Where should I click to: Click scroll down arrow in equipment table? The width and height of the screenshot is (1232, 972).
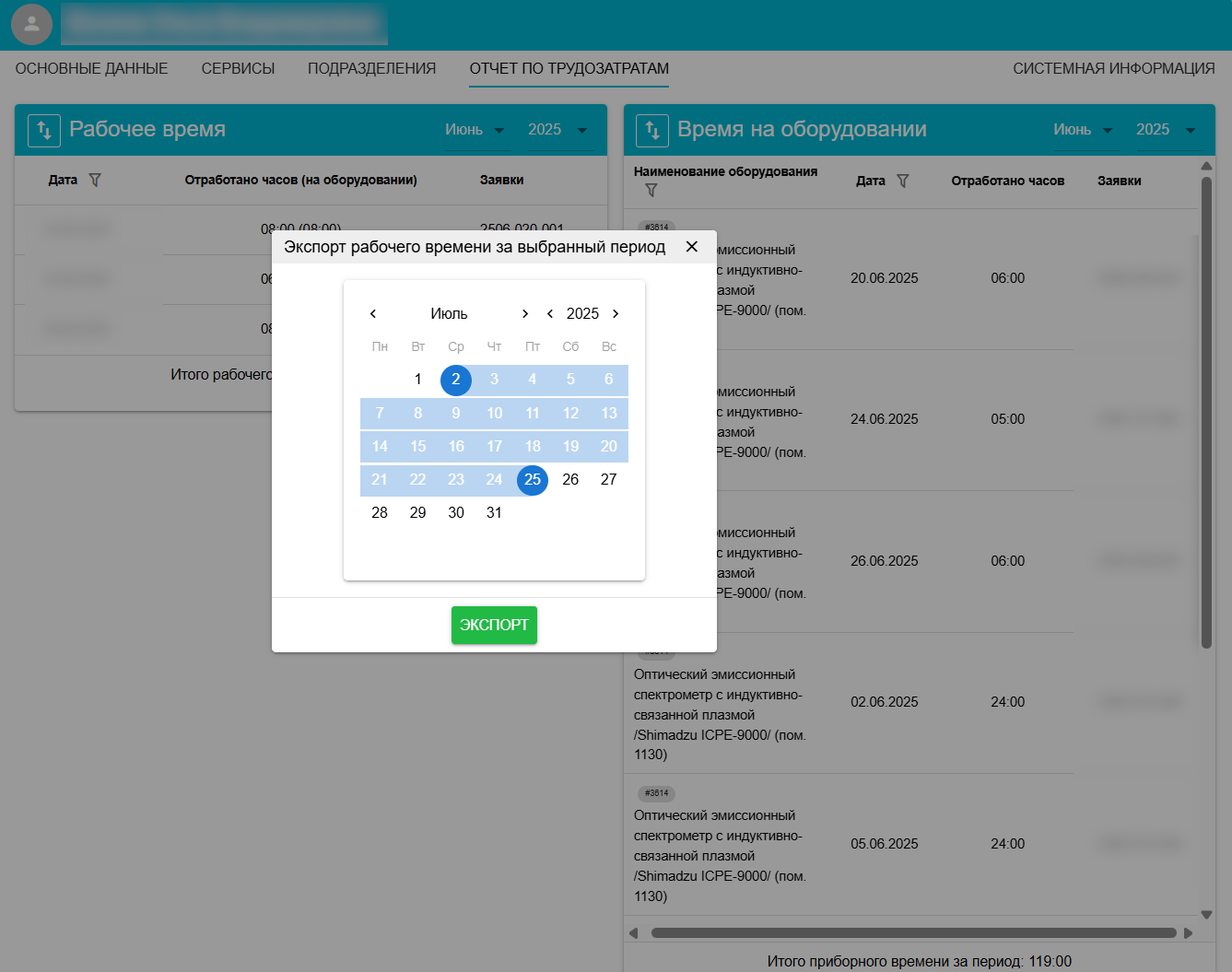pyautogui.click(x=1206, y=915)
